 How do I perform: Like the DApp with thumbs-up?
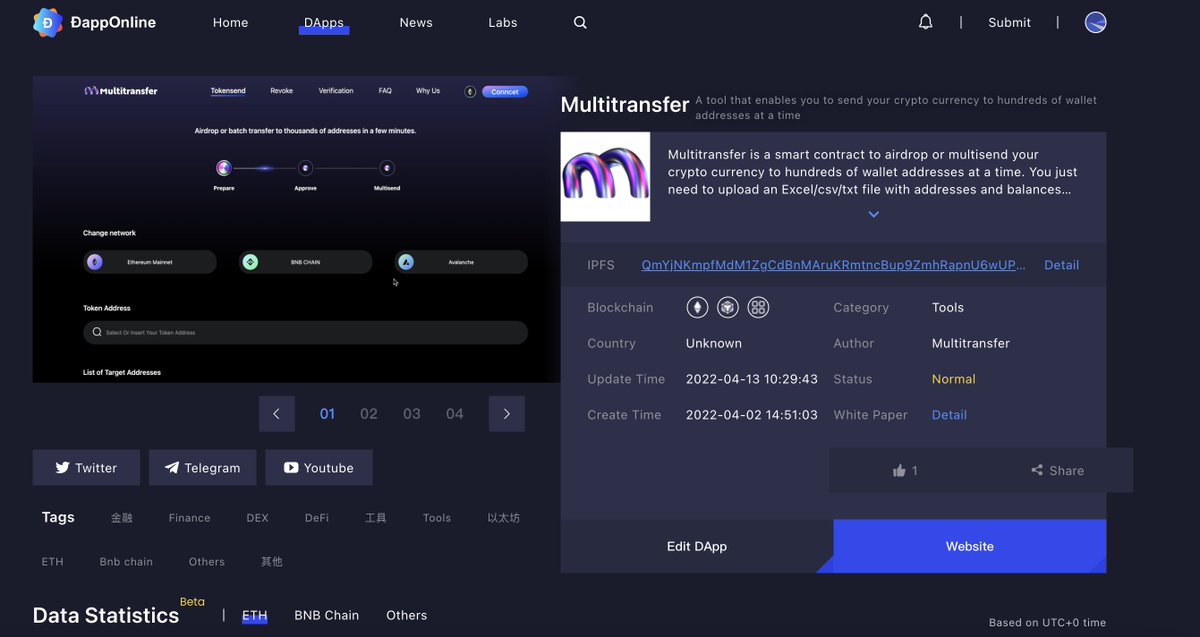(905, 470)
